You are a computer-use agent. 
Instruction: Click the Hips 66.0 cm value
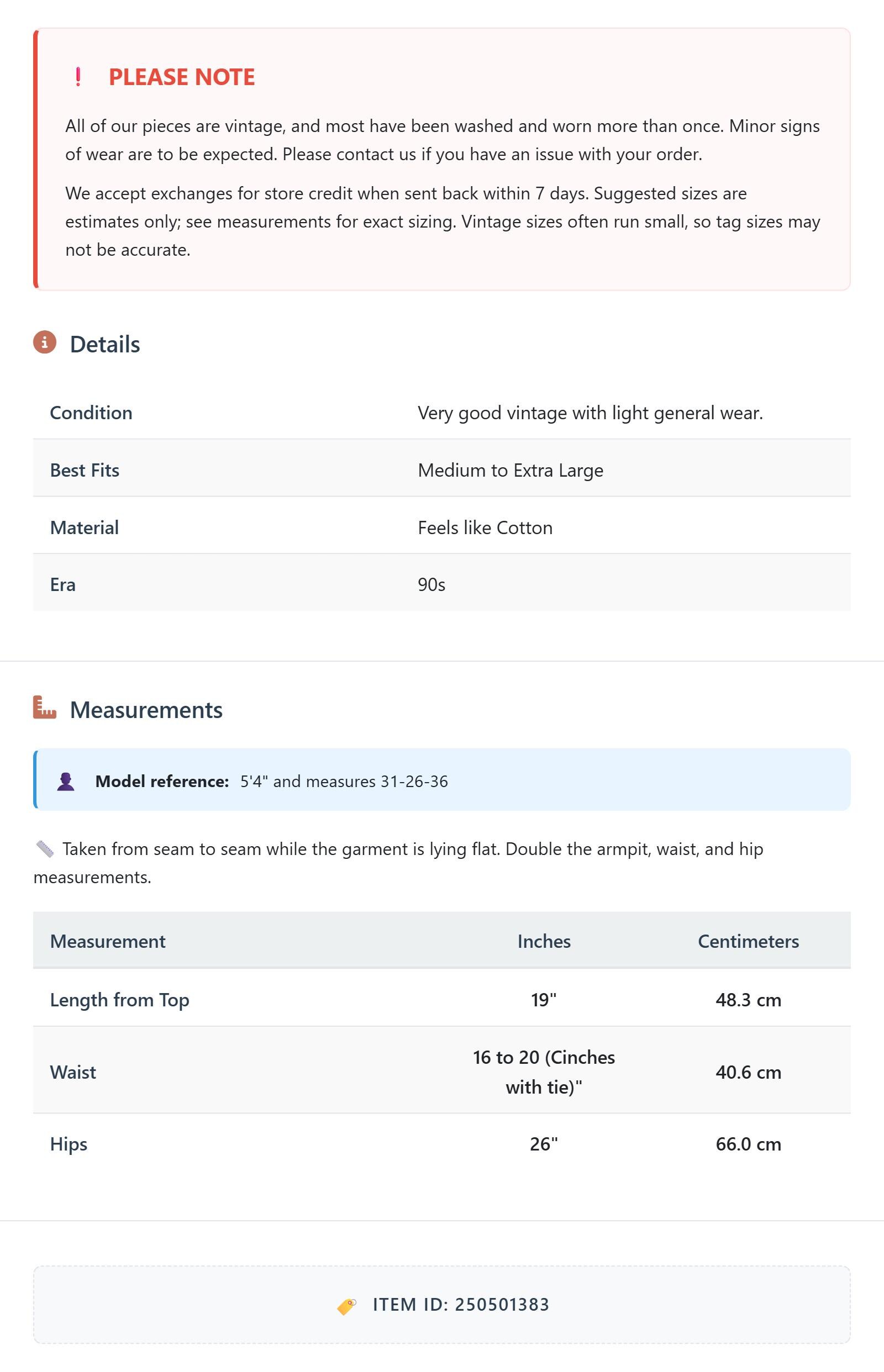click(749, 1144)
